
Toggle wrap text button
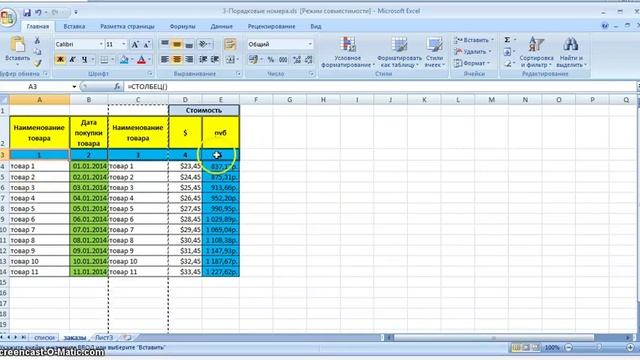(x=230, y=44)
